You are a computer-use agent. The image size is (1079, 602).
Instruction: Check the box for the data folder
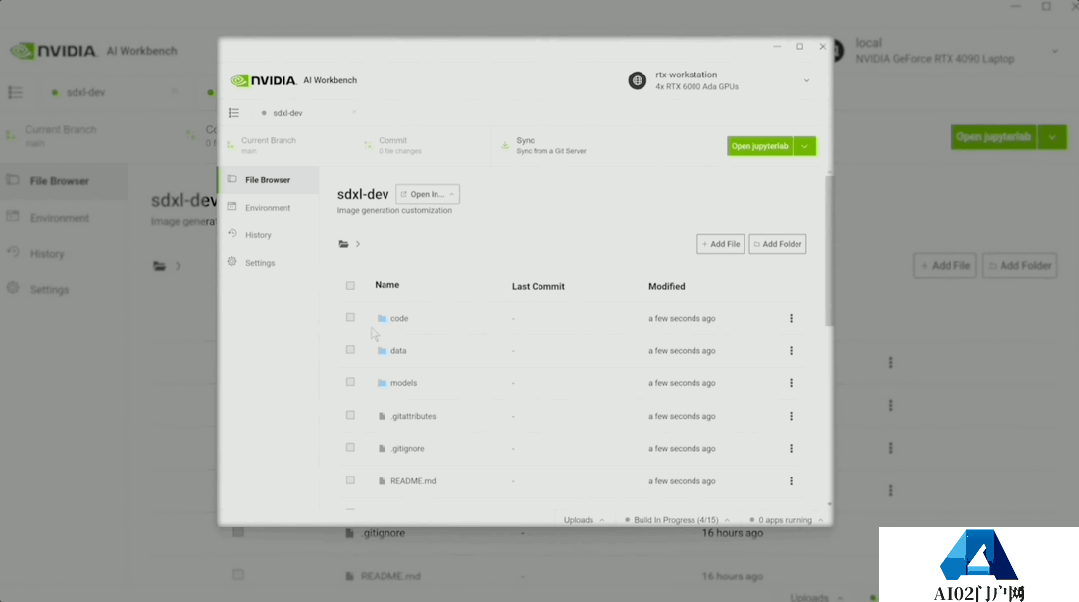(350, 350)
